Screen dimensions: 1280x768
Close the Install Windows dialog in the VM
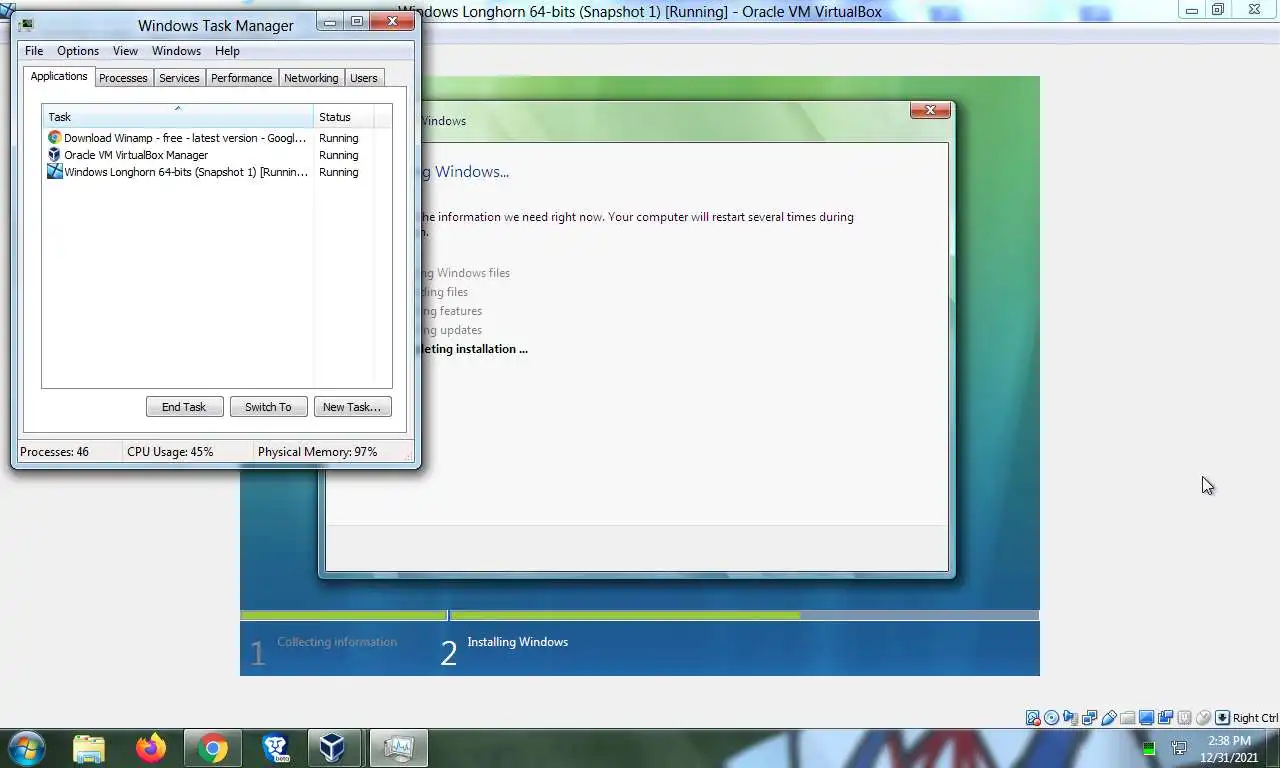(930, 110)
